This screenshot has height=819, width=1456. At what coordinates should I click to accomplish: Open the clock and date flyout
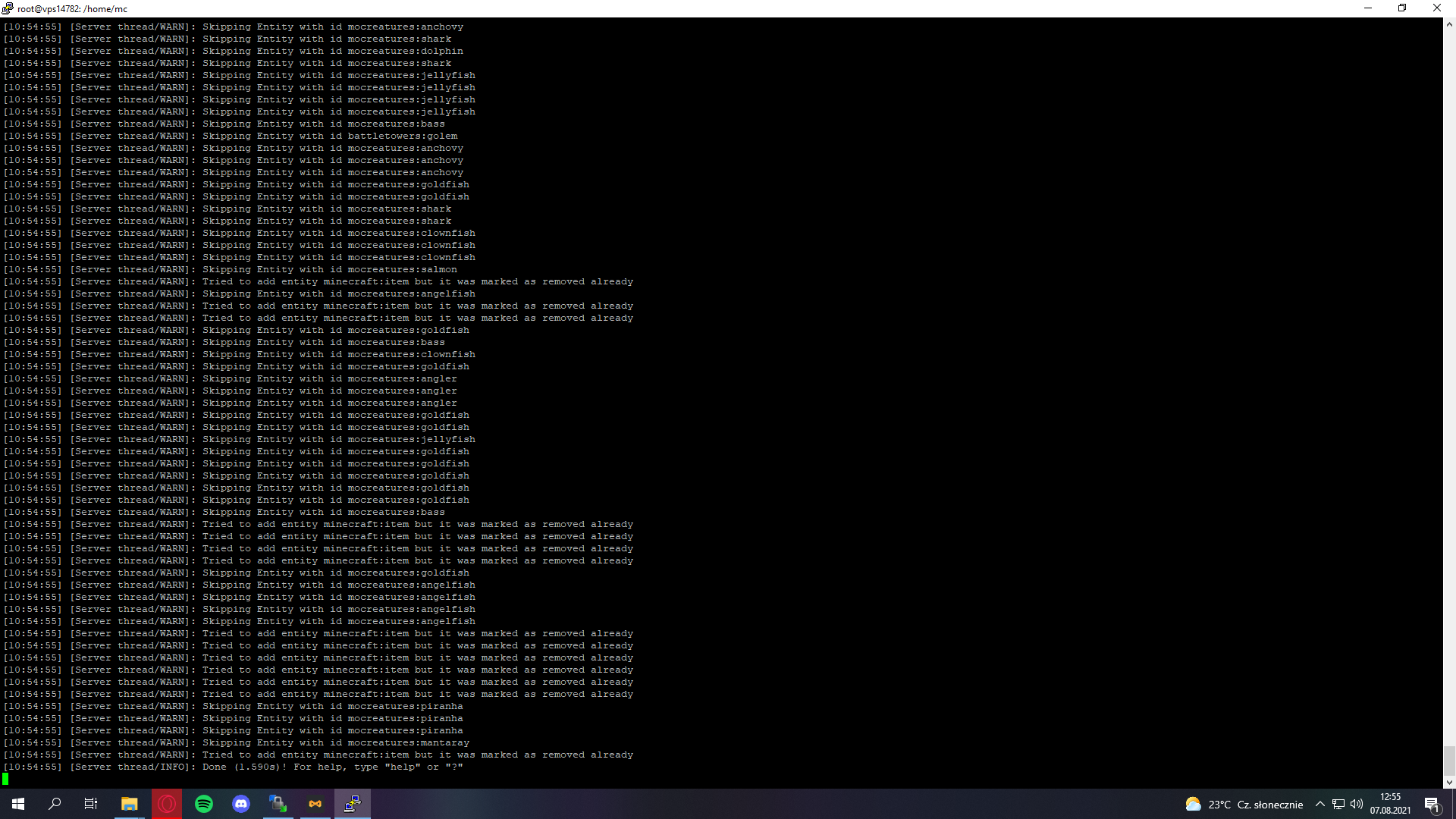click(1390, 804)
